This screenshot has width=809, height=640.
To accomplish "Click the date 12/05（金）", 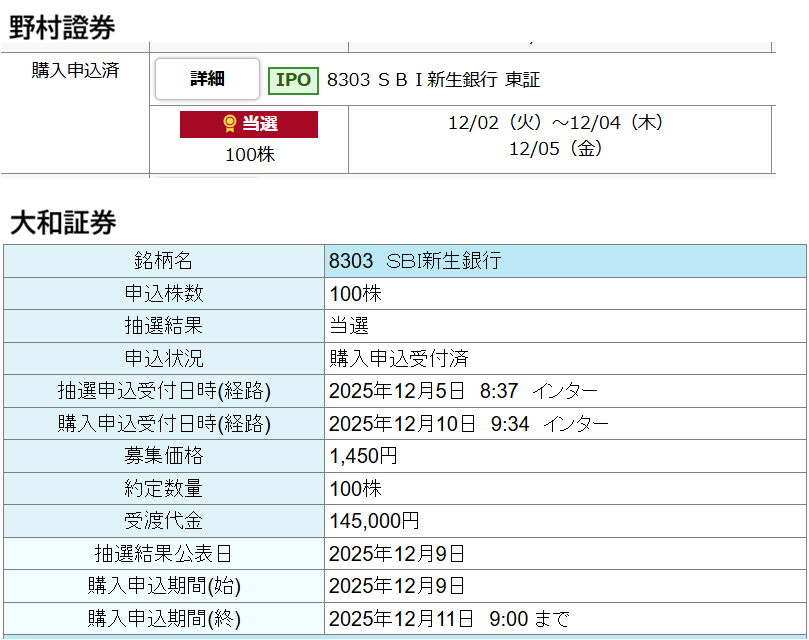I will [x=556, y=149].
